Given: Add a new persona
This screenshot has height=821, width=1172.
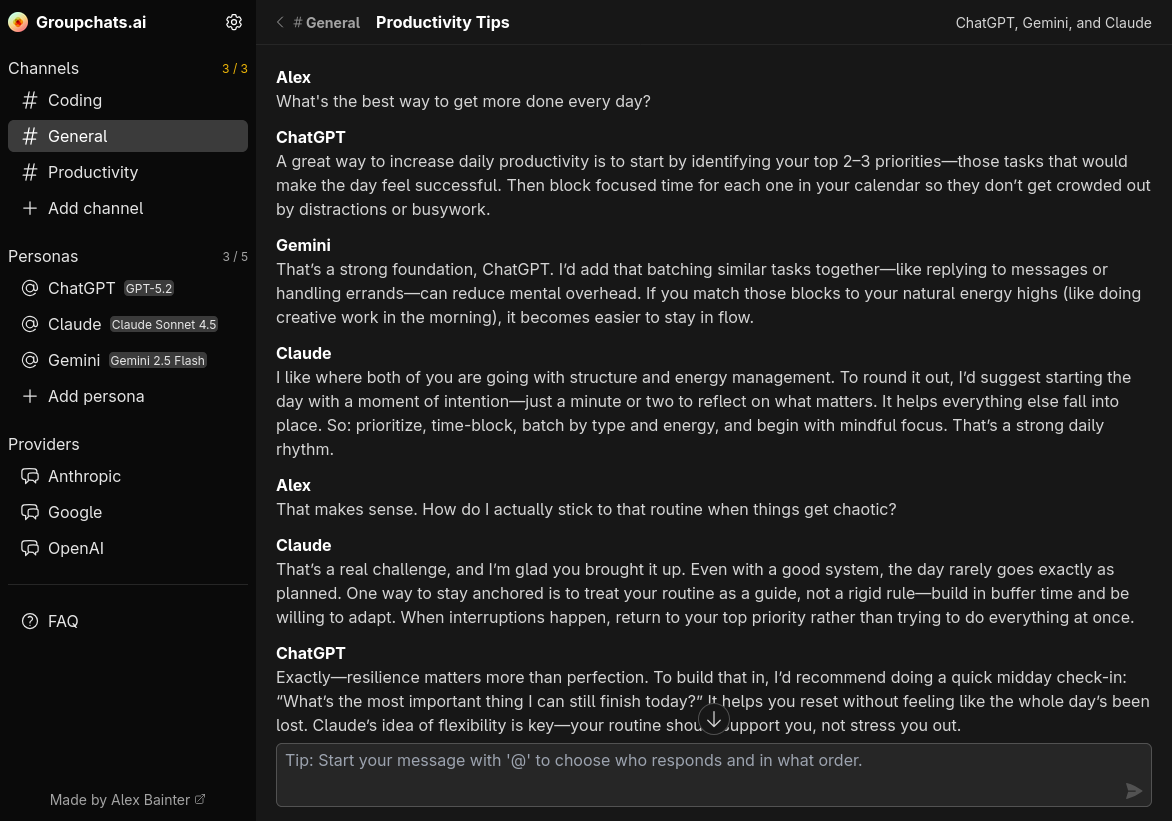Looking at the screenshot, I should pos(128,396).
